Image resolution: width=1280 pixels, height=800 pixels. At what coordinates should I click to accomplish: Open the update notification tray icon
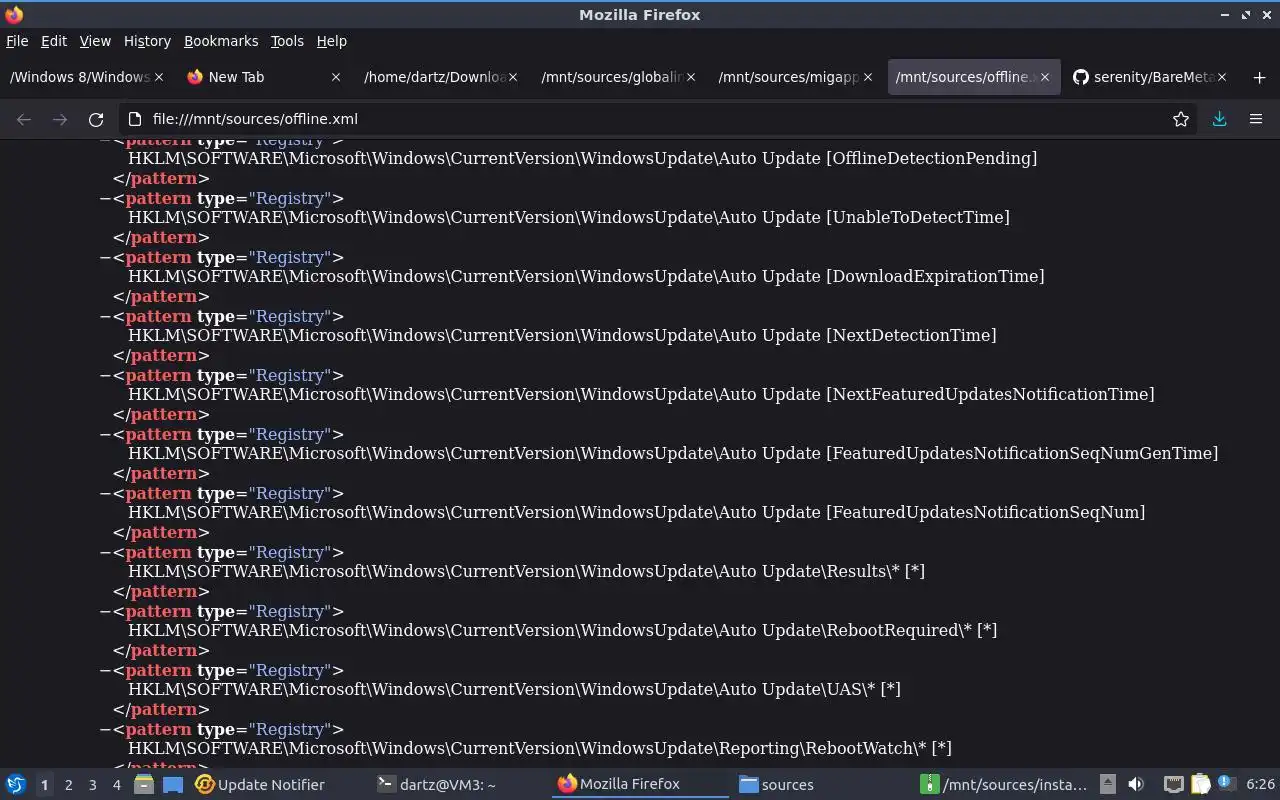click(x=1226, y=785)
